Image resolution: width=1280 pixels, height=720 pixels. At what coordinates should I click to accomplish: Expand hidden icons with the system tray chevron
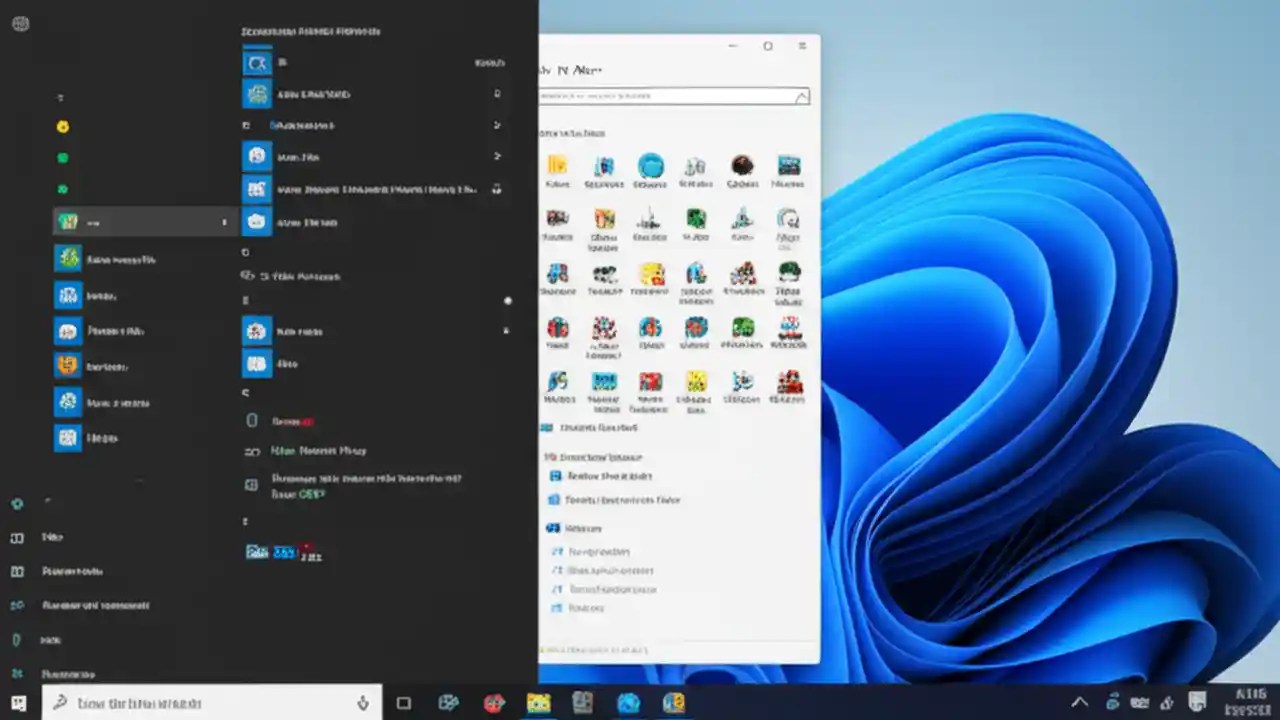pyautogui.click(x=1080, y=702)
